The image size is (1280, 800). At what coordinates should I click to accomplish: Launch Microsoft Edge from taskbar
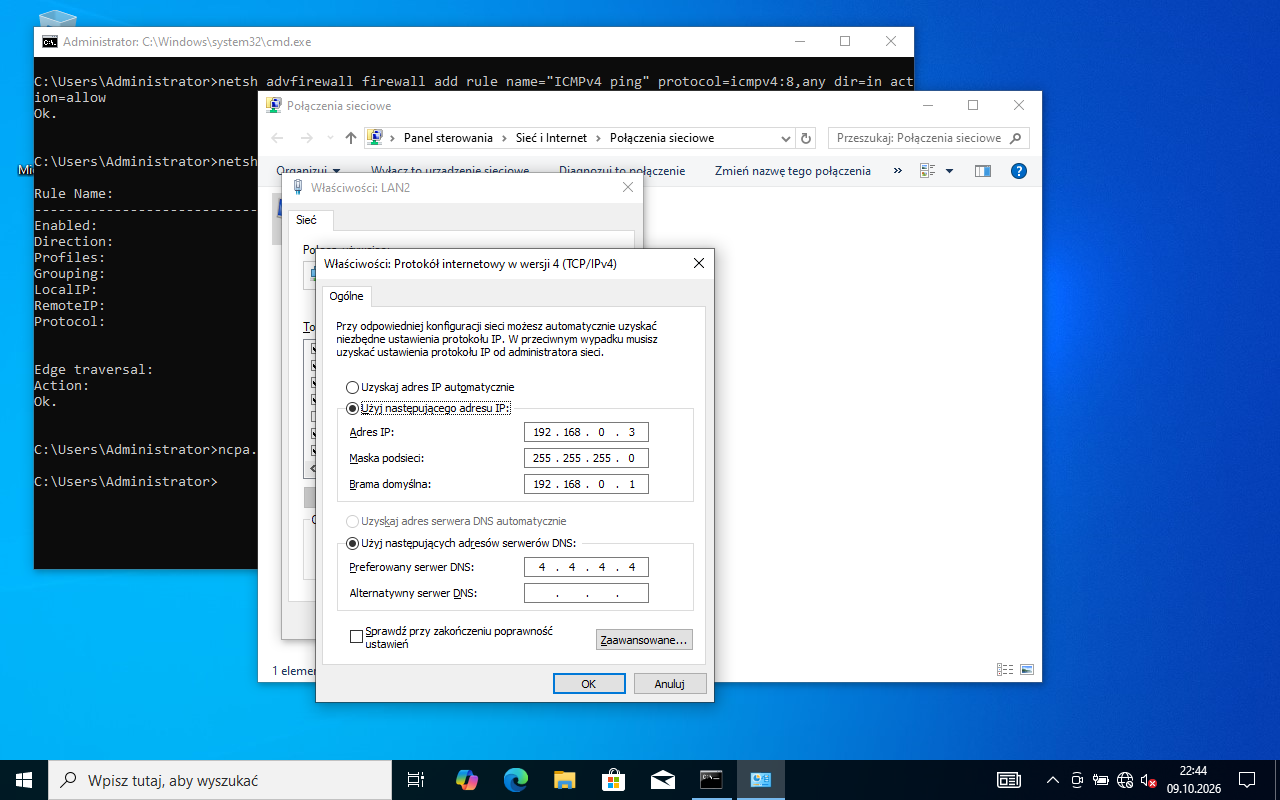tap(515, 780)
